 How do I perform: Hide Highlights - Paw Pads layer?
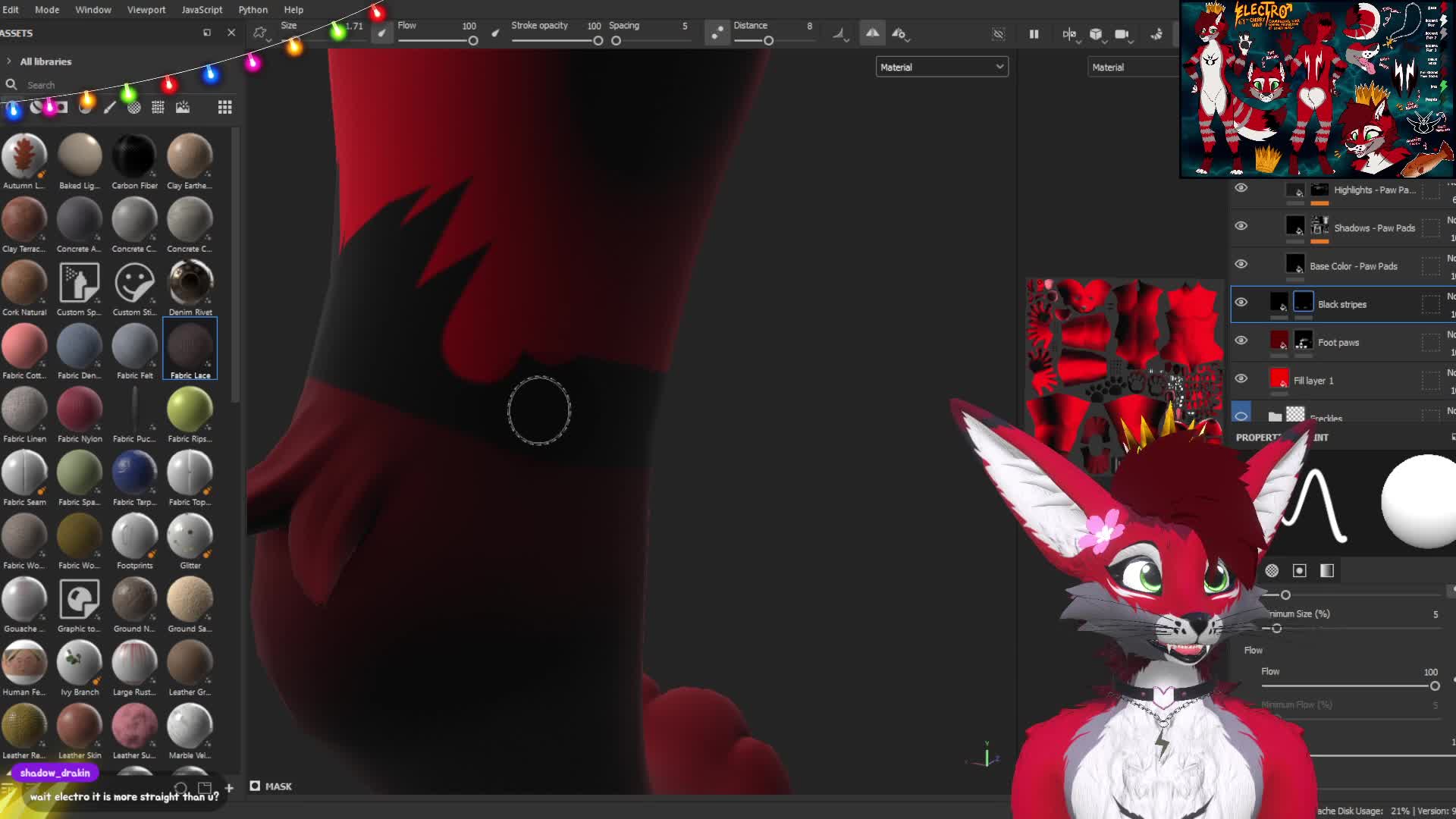click(x=1241, y=188)
